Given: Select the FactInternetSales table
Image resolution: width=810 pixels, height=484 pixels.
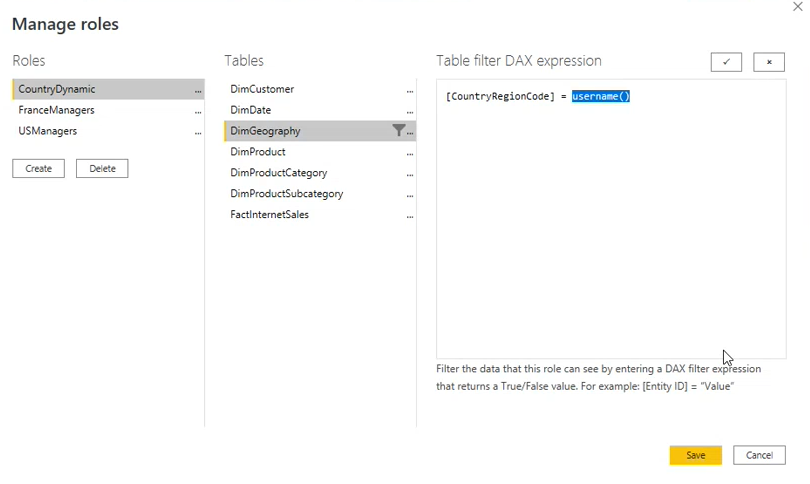Looking at the screenshot, I should 269,215.
